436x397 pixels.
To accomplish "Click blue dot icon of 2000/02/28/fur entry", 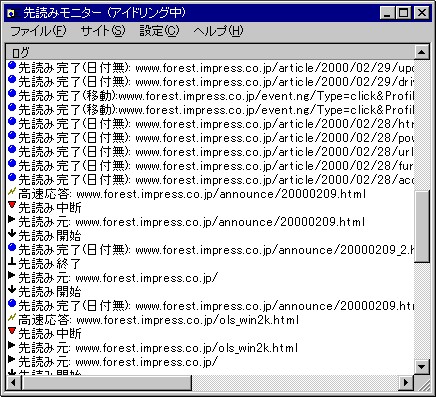I will tap(12, 164).
